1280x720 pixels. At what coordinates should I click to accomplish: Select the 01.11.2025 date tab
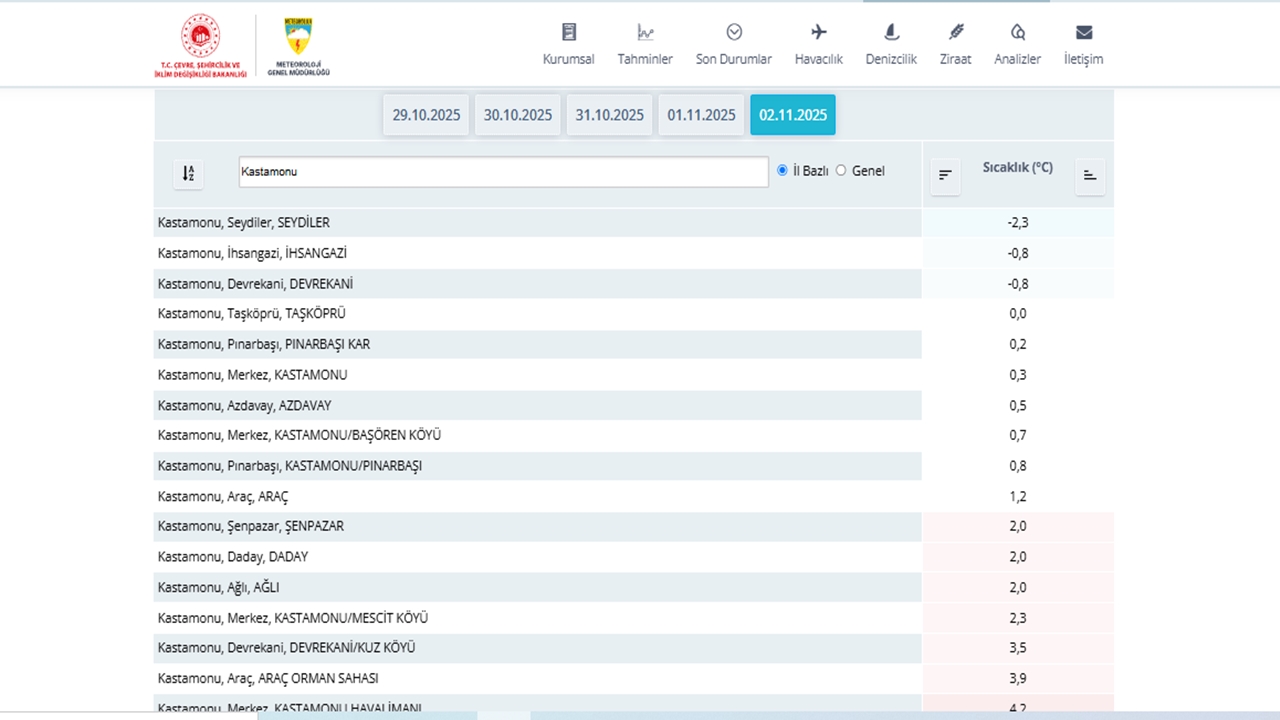[x=701, y=115]
